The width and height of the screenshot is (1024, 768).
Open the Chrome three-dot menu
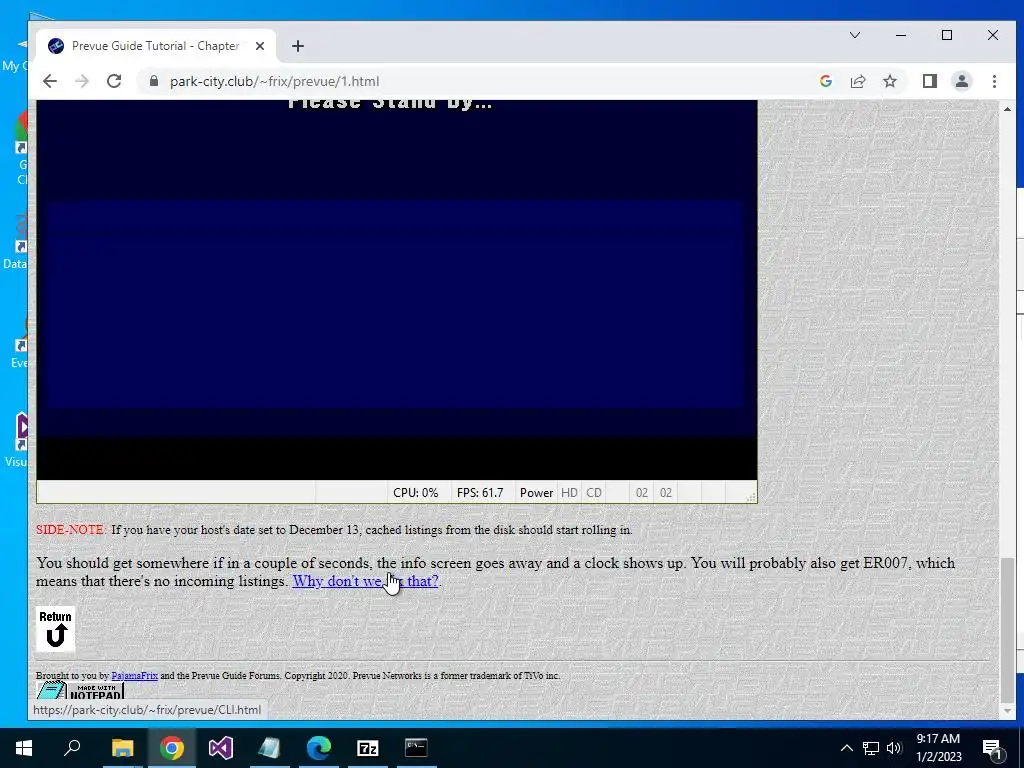(994, 81)
